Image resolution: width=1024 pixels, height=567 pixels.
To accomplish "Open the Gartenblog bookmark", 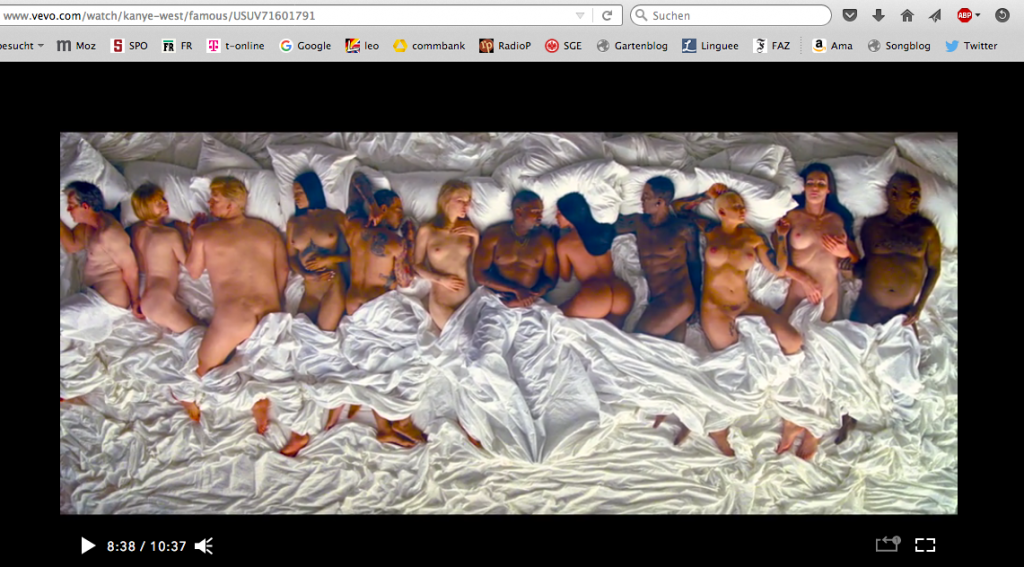I will 632,46.
